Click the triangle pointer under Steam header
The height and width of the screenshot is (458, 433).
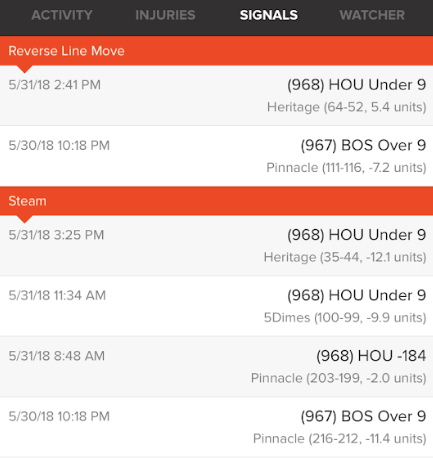click(24, 219)
